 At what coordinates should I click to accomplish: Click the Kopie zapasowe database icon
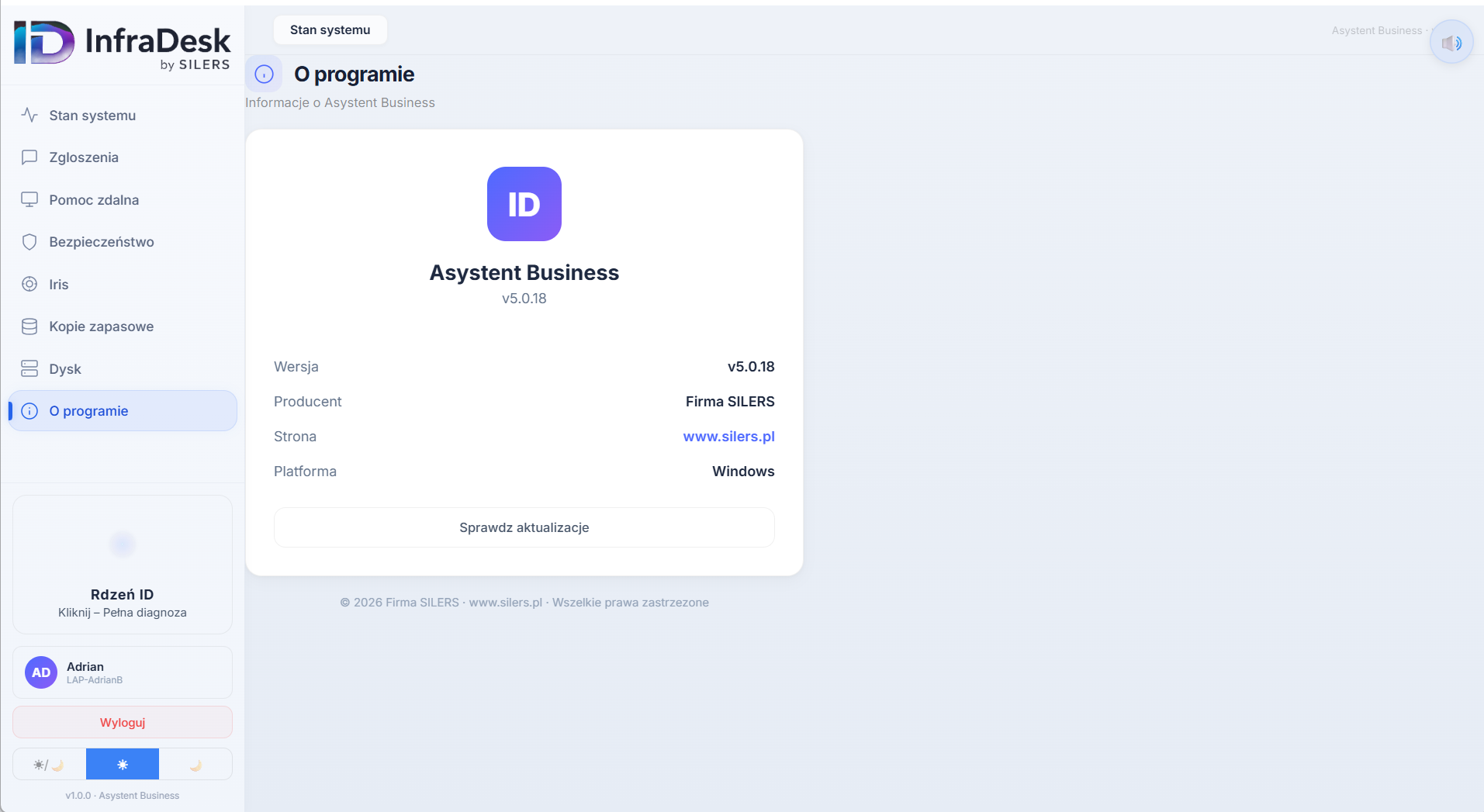pos(29,327)
